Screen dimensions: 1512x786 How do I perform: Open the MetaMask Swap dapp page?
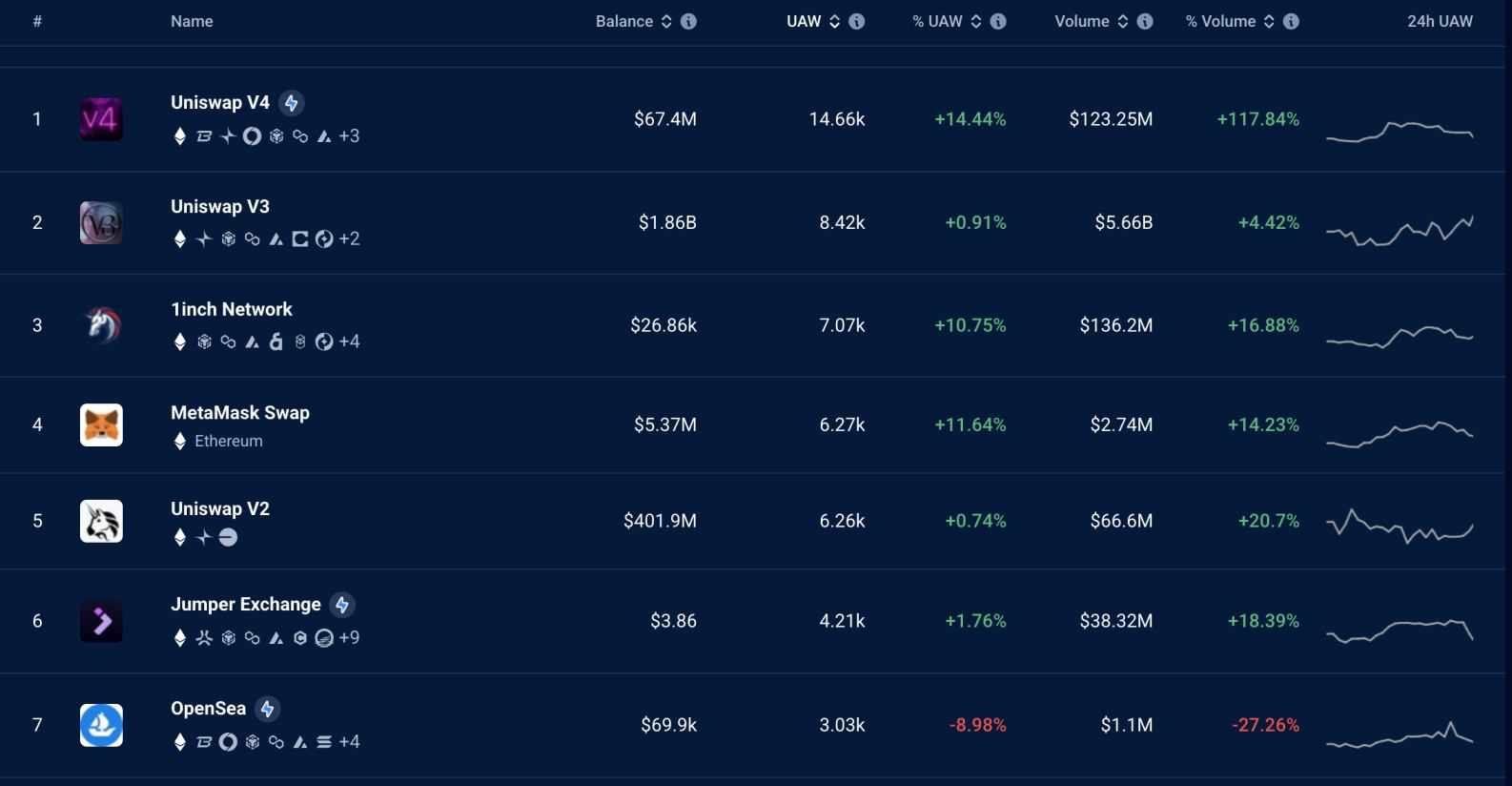(x=240, y=413)
